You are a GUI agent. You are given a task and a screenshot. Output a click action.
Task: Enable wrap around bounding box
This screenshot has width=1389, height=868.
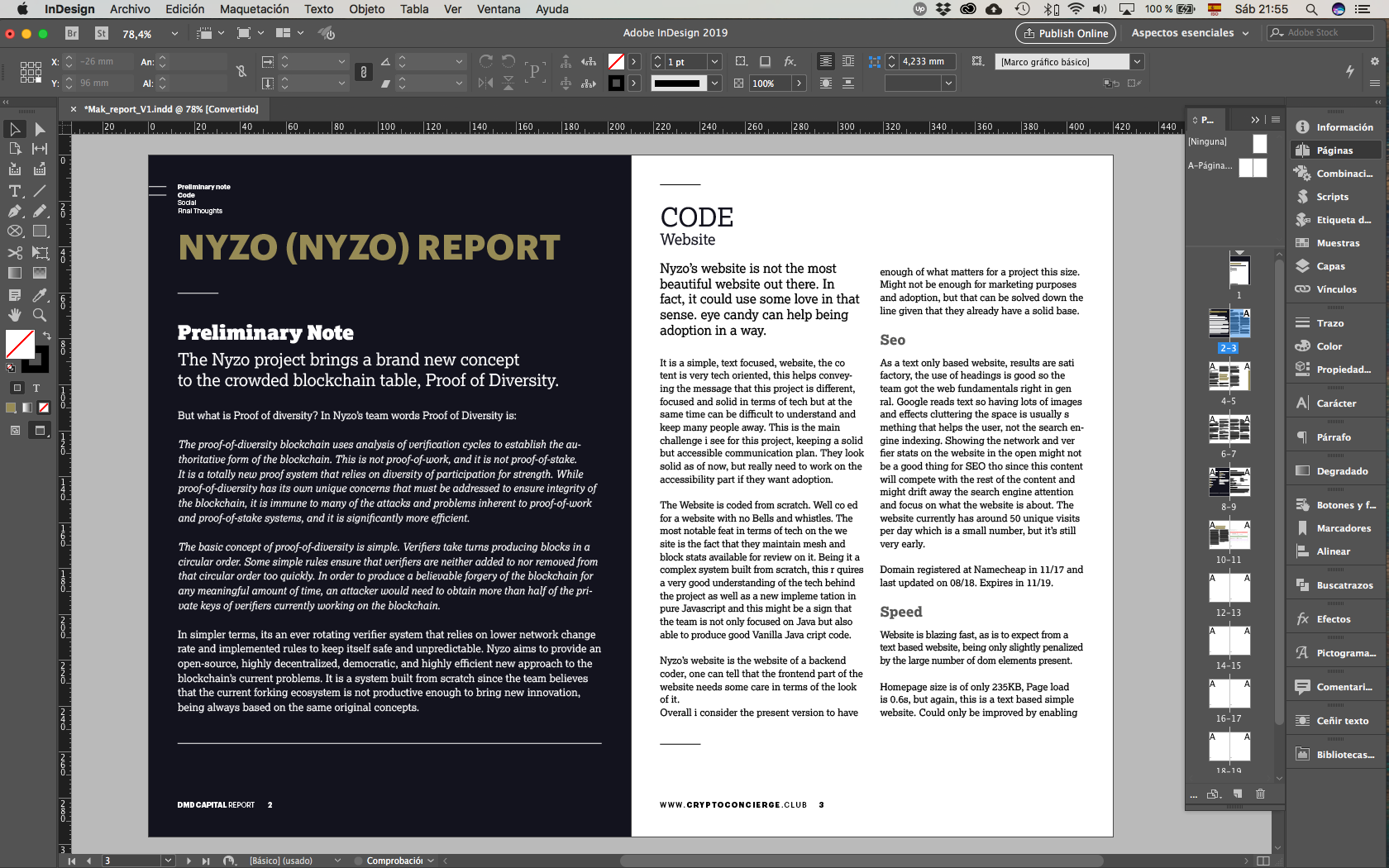click(x=848, y=61)
